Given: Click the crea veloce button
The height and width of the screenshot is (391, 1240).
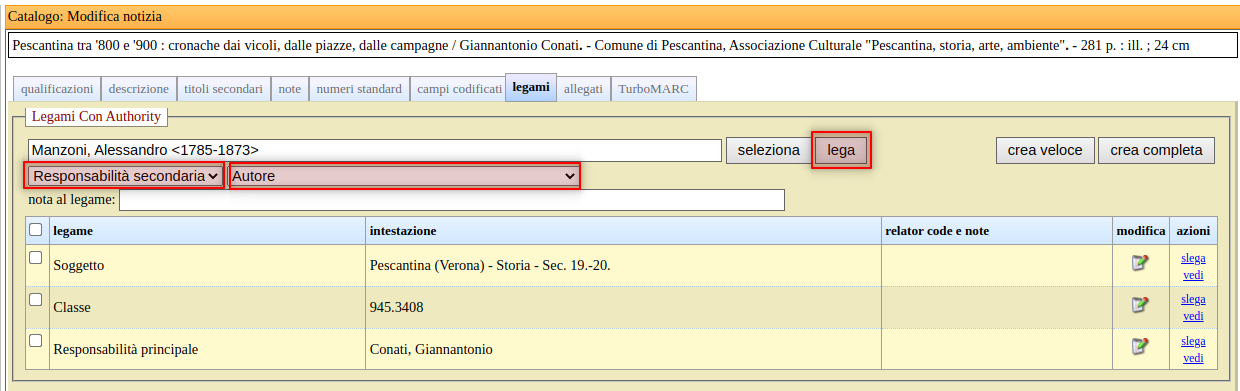Looking at the screenshot, I should [1045, 150].
